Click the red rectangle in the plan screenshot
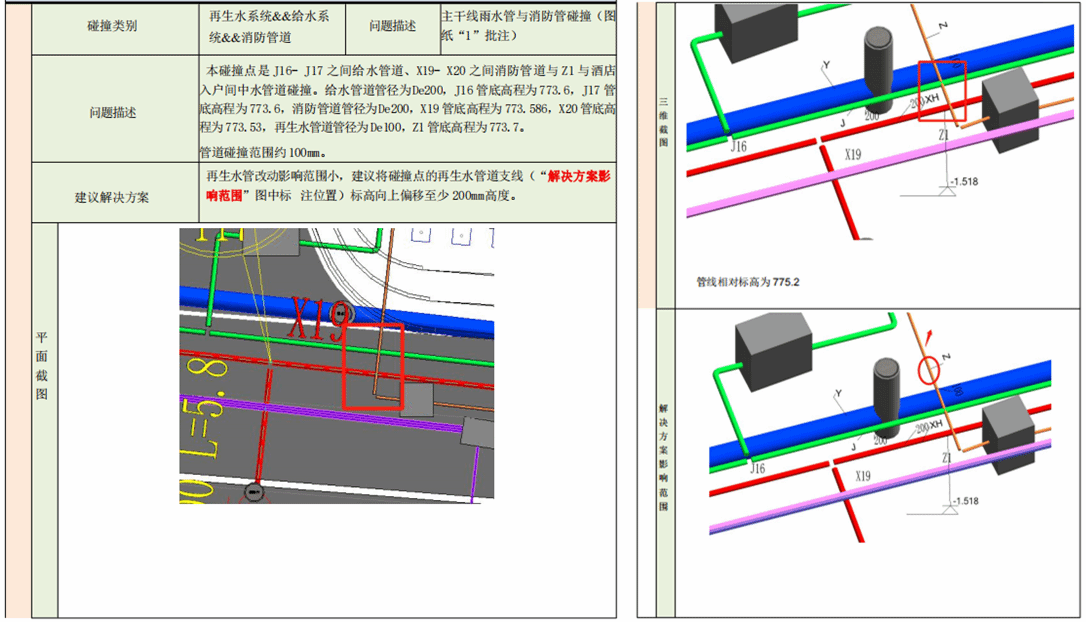Screen dimensions: 1086x622 pyautogui.click(x=371, y=365)
